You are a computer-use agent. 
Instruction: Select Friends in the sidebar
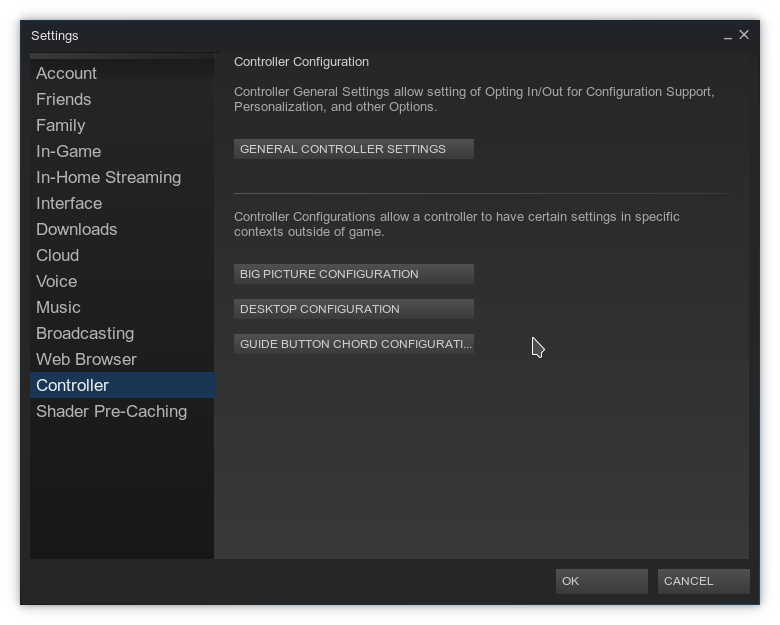(x=63, y=100)
